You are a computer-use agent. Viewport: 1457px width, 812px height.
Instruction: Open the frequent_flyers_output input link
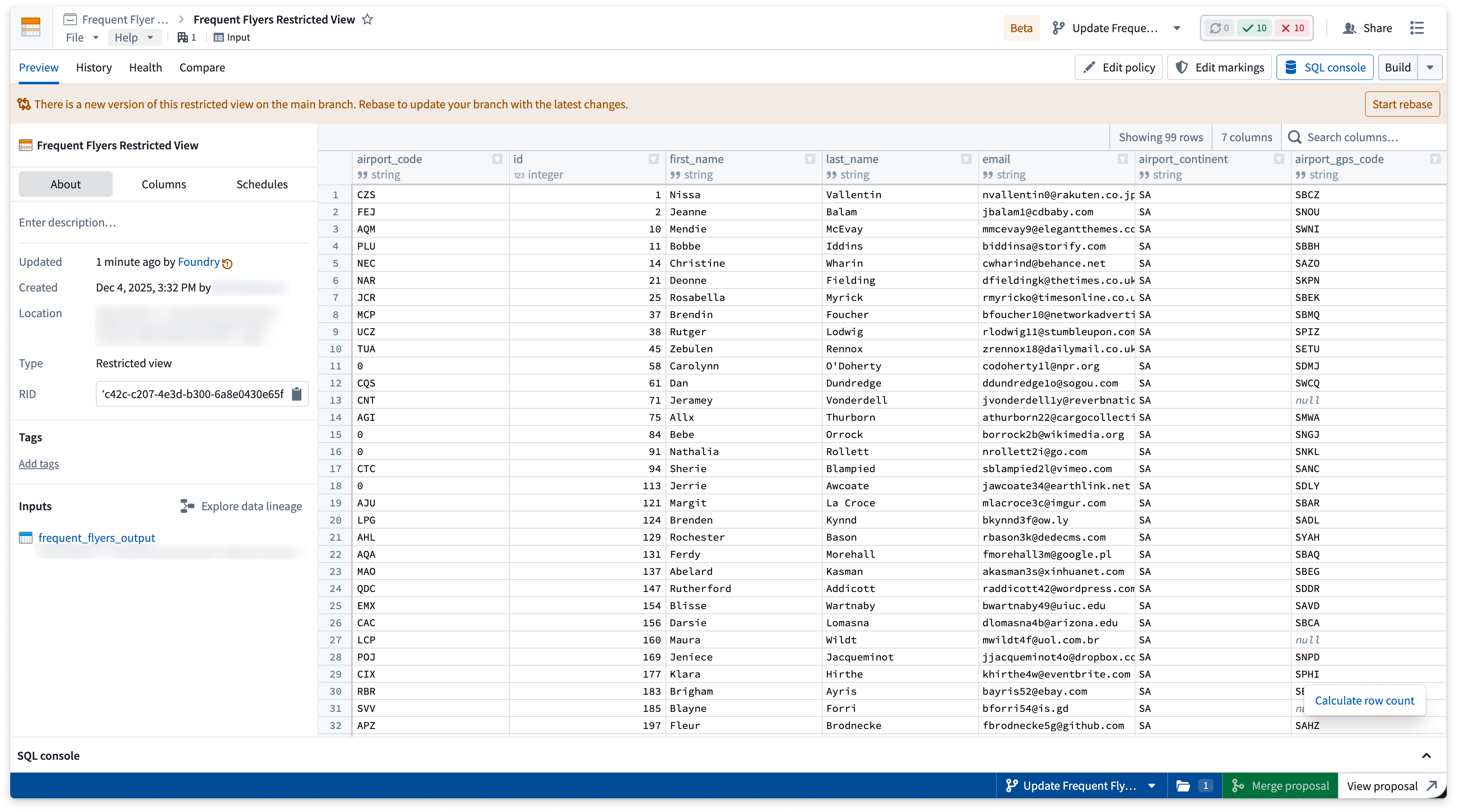click(x=97, y=538)
